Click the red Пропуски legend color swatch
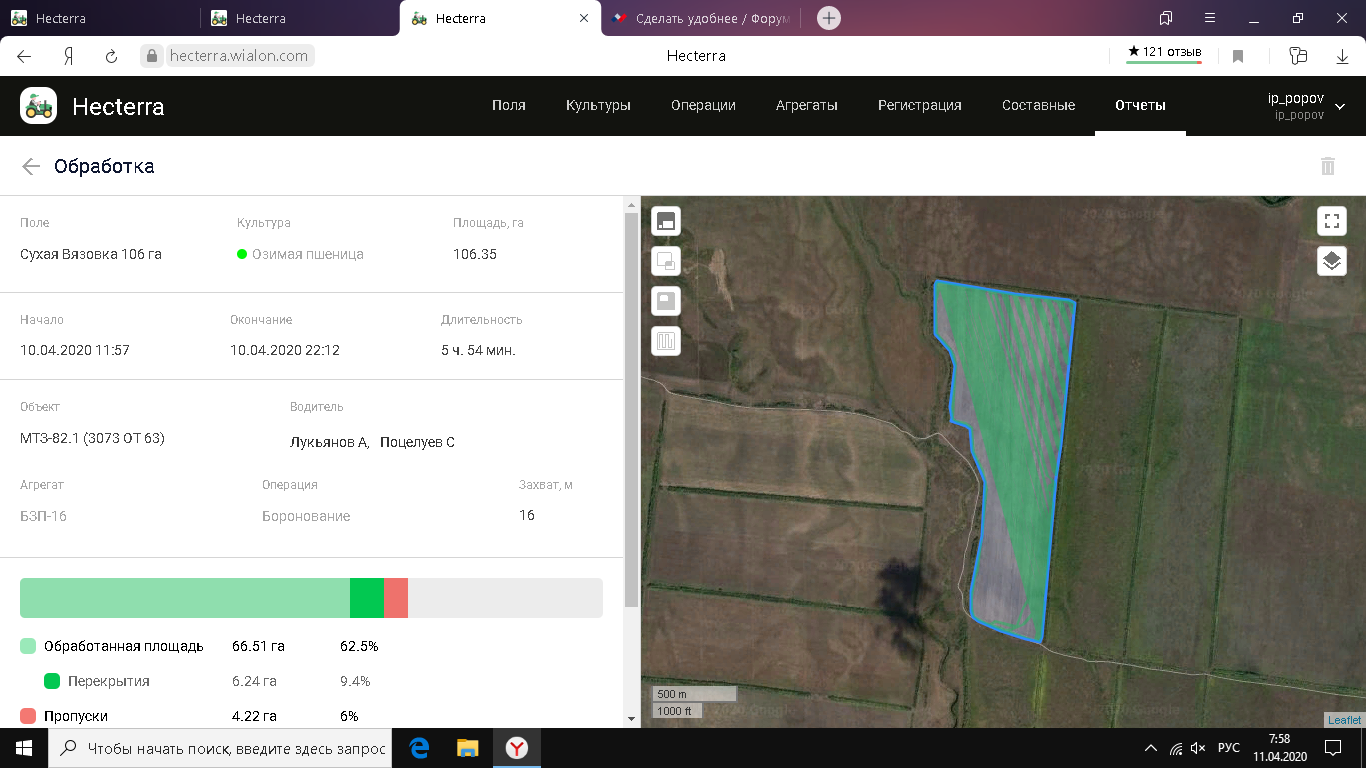Image resolution: width=1366 pixels, height=768 pixels. 28,716
